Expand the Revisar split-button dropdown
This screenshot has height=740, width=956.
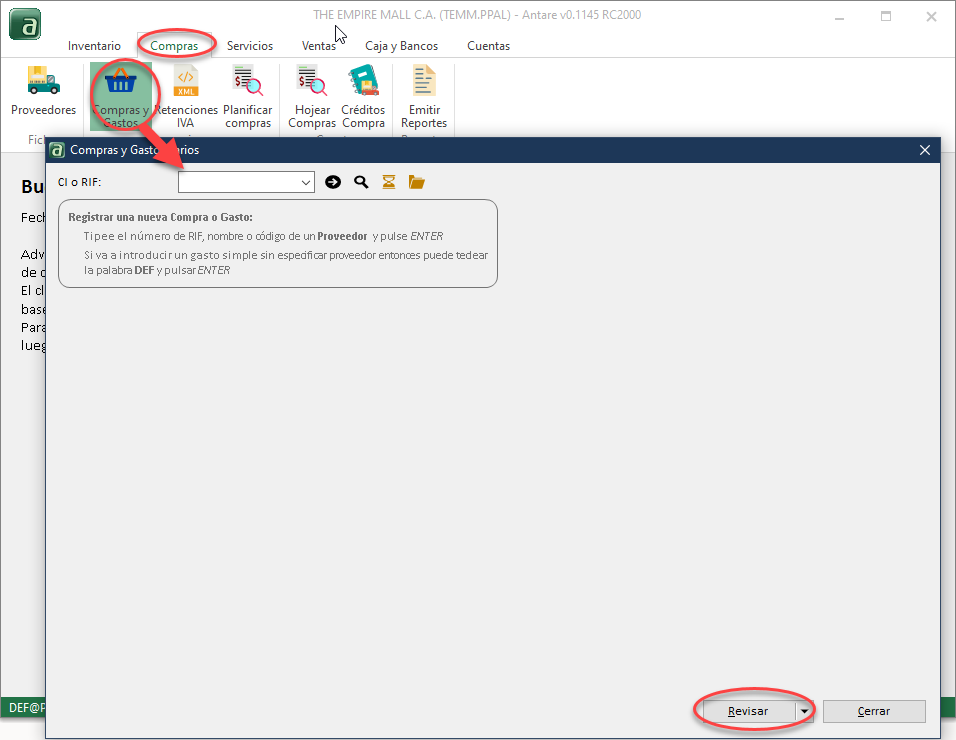pos(804,710)
